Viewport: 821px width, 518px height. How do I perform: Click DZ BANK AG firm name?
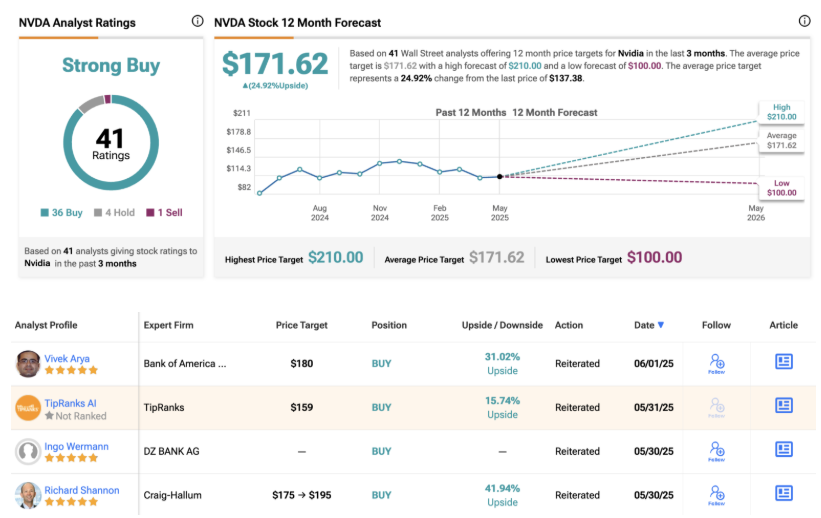[171, 451]
